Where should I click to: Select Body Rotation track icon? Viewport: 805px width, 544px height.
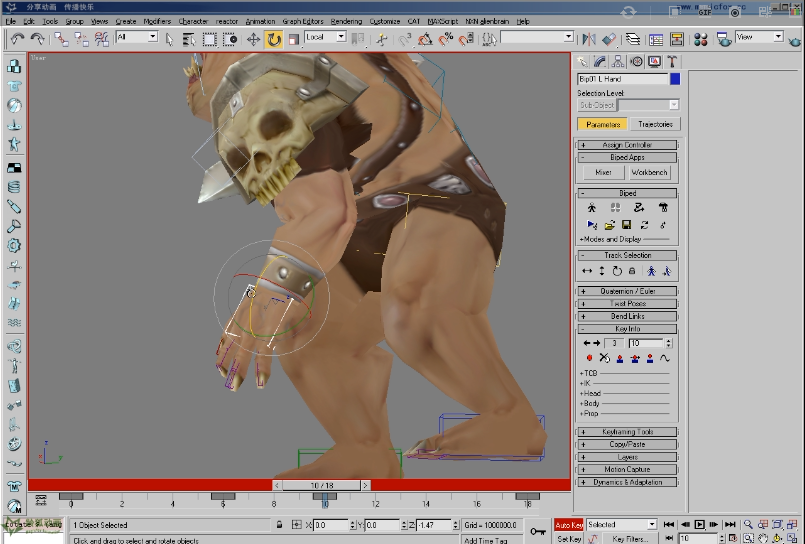tap(617, 271)
